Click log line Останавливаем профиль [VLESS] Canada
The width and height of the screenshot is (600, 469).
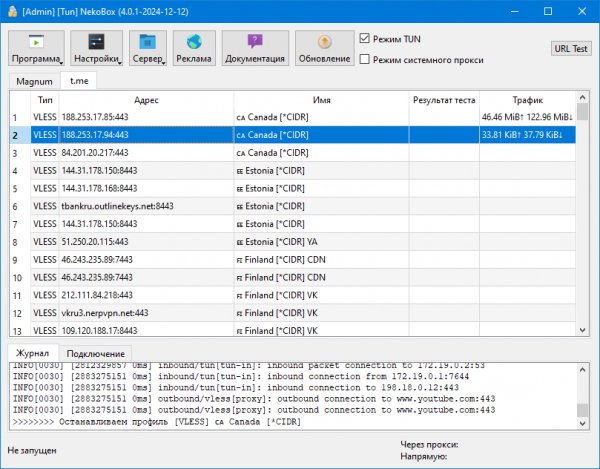click(157, 422)
